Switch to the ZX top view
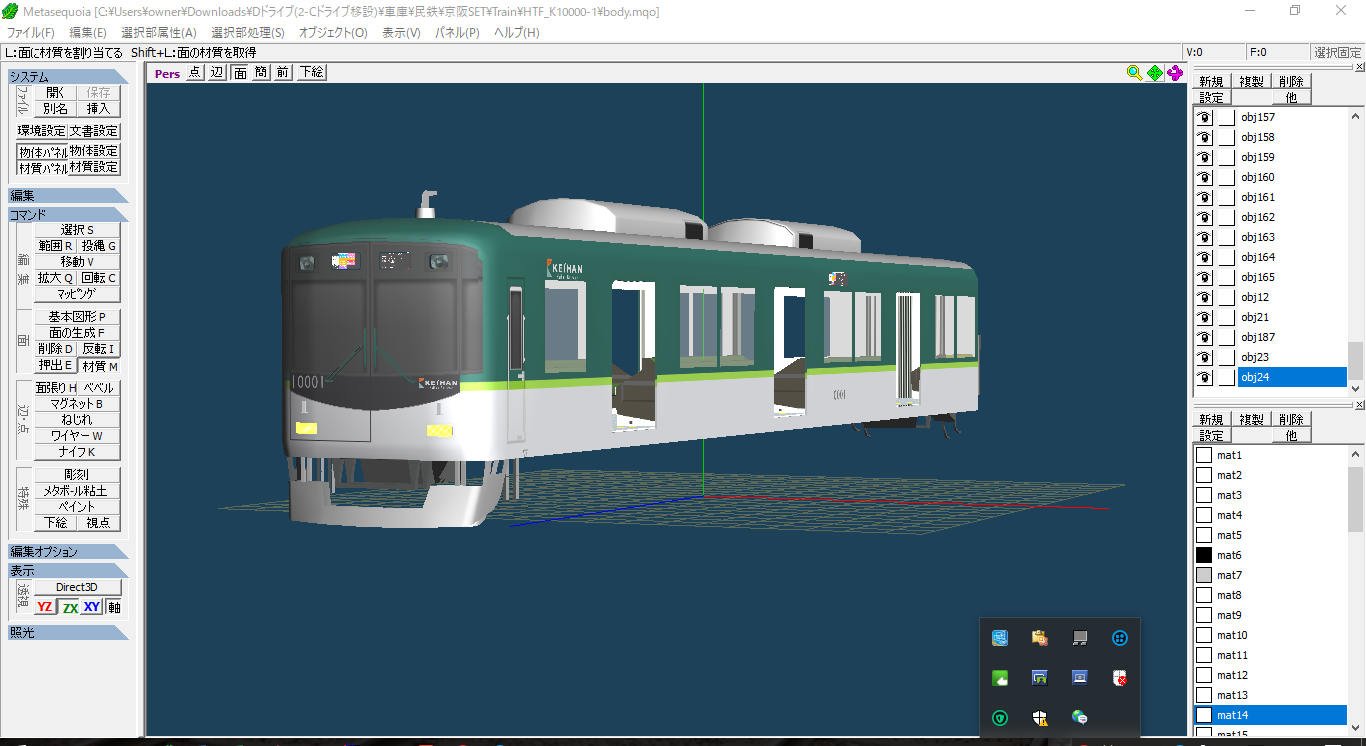This screenshot has width=1366, height=746. click(69, 607)
